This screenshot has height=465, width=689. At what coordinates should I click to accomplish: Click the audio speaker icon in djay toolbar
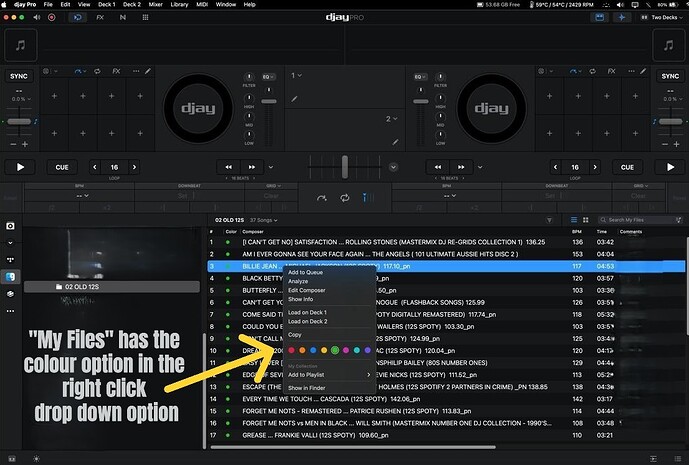[x=37, y=18]
